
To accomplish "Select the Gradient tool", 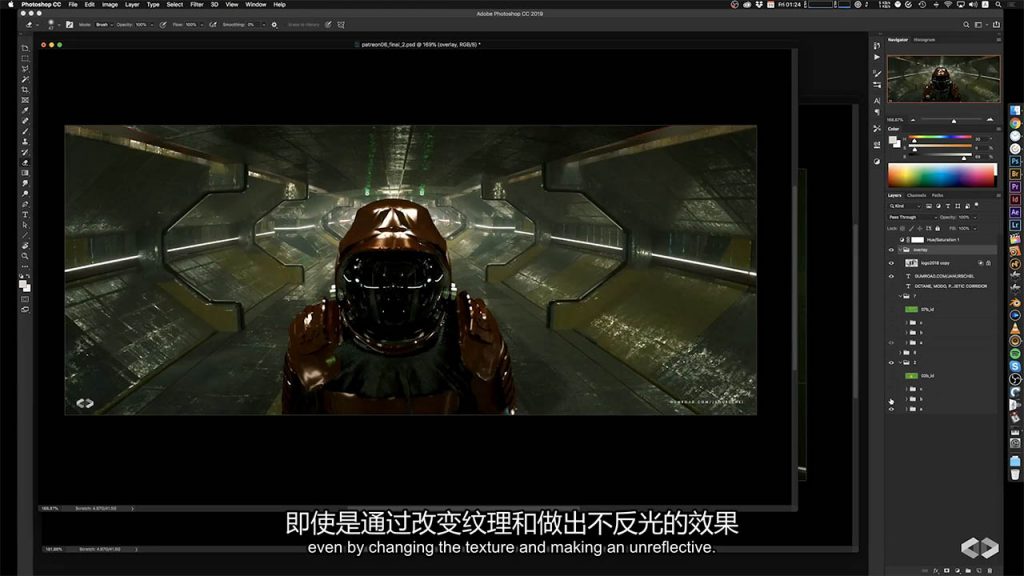I will click(25, 173).
